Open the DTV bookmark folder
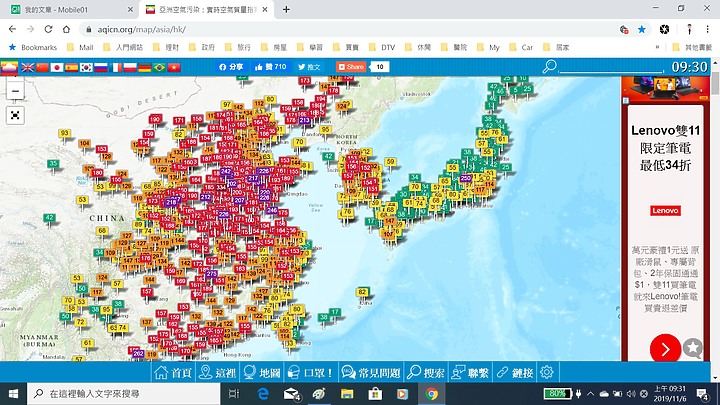Image resolution: width=720 pixels, height=405 pixels. click(382, 47)
